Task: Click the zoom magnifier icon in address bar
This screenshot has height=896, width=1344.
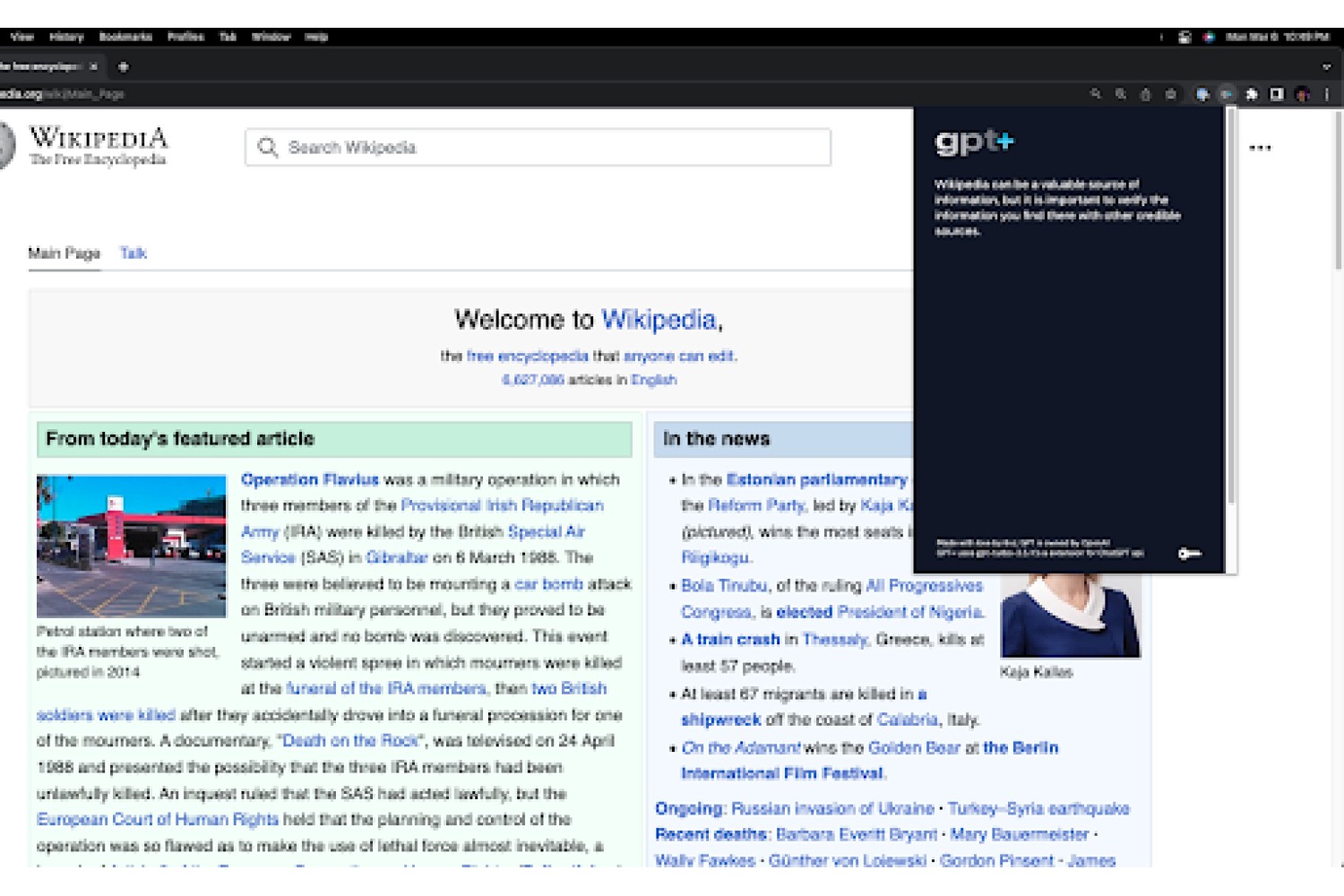Action: tap(1120, 94)
